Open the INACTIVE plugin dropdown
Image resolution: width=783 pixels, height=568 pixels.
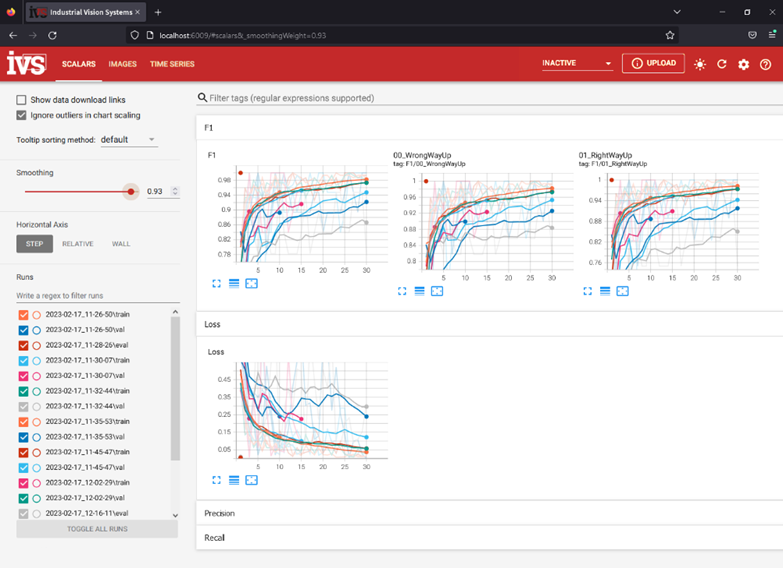pyautogui.click(x=576, y=64)
